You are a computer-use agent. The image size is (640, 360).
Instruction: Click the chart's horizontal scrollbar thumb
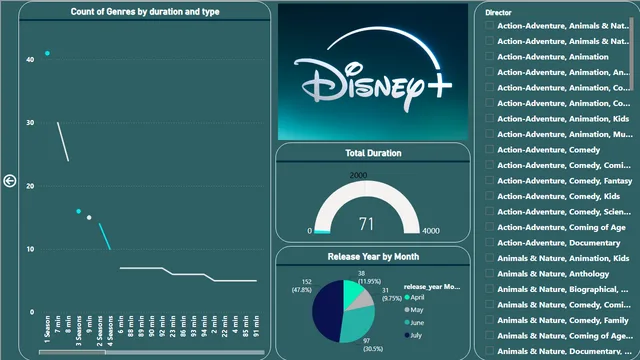[x=72, y=352]
